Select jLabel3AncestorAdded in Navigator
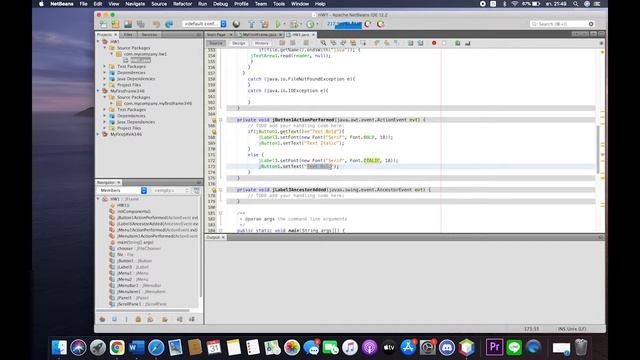Screen dimensions: 640x360 click(157, 224)
